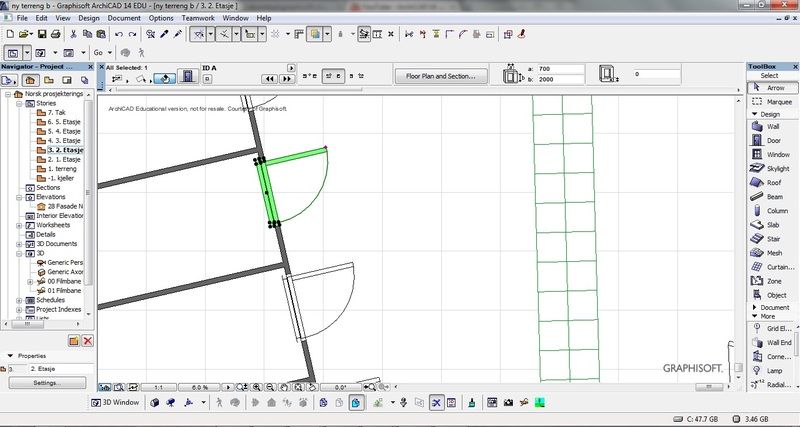Viewport: 800px width, 427px height.
Task: Switch Navigator to Layout Book button
Action: 67,80
